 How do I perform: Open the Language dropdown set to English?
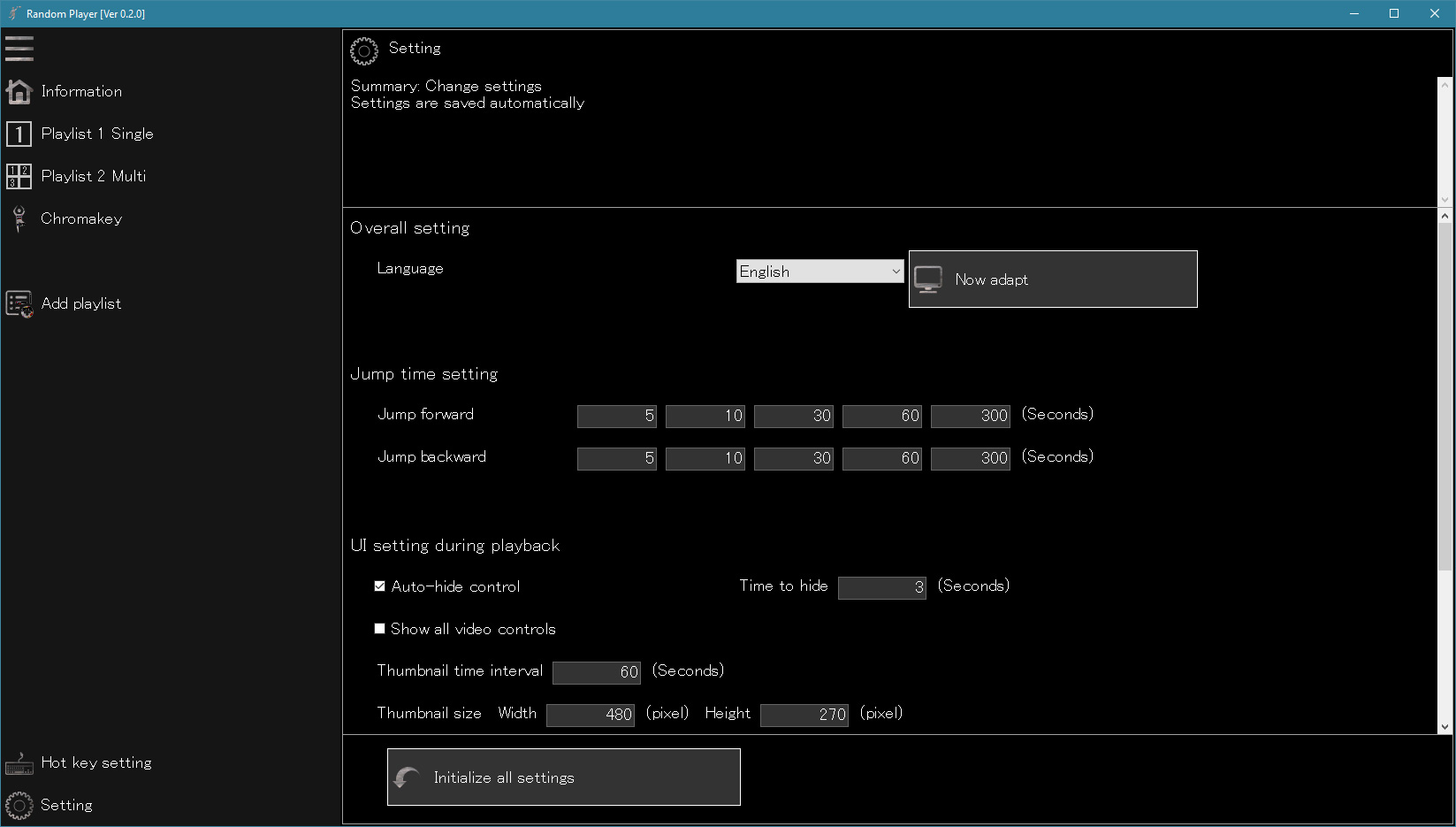tap(819, 272)
